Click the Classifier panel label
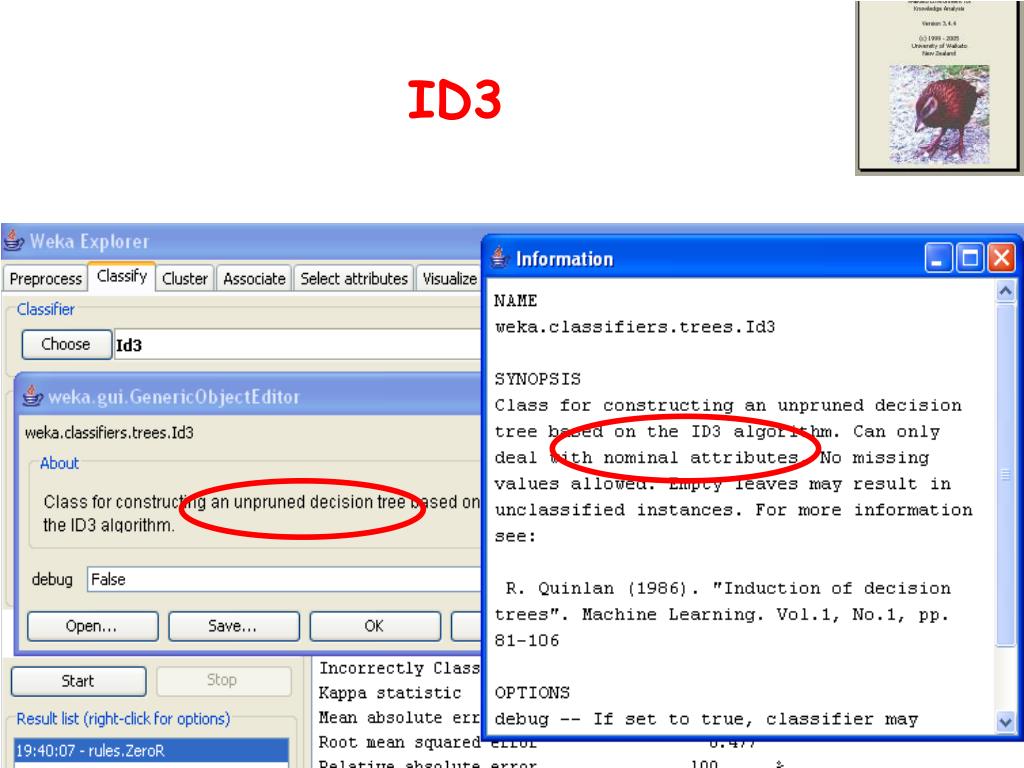The image size is (1024, 768). (x=46, y=309)
